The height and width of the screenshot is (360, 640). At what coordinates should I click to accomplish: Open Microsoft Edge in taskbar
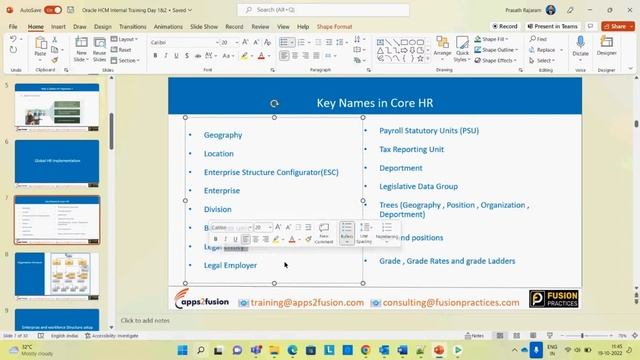292,350
